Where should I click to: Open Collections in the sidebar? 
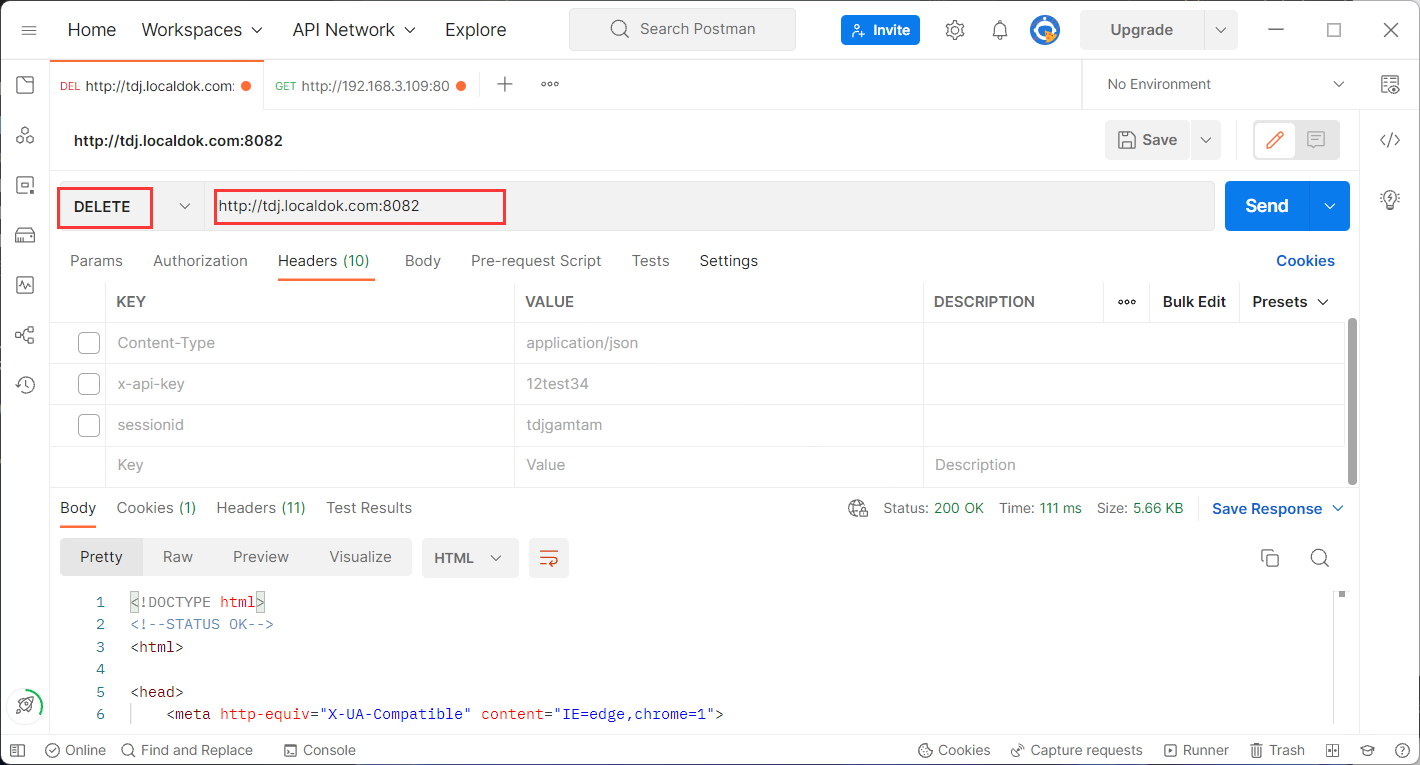coord(25,85)
